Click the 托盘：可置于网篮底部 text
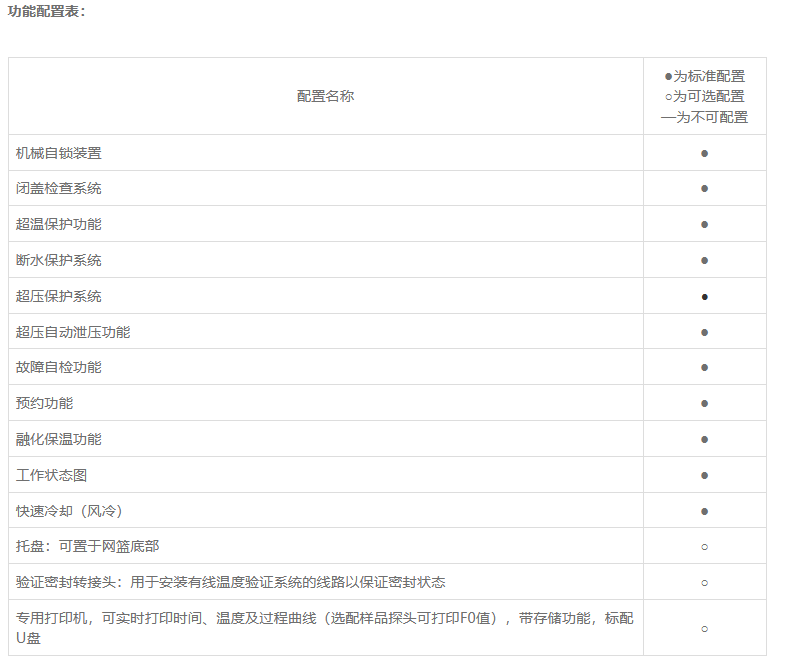The width and height of the screenshot is (799, 670). pos(88,546)
